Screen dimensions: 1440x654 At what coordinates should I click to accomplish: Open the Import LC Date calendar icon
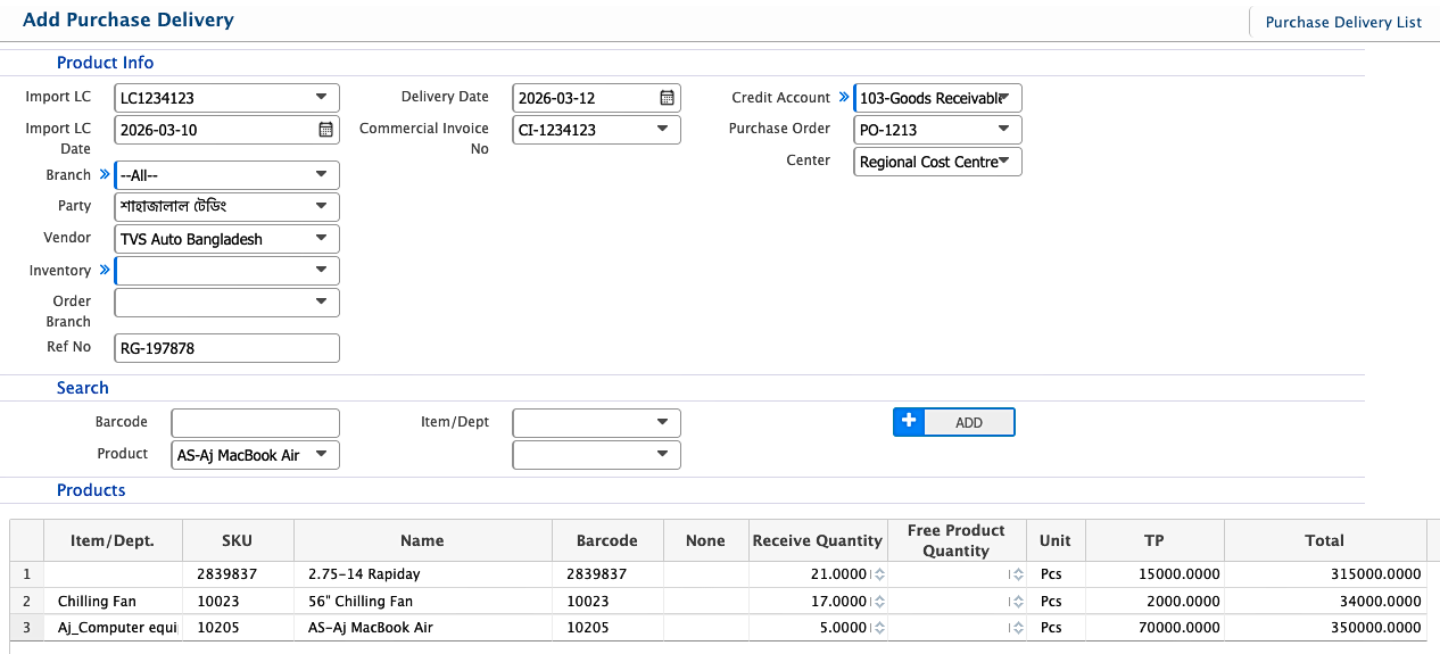pos(325,130)
